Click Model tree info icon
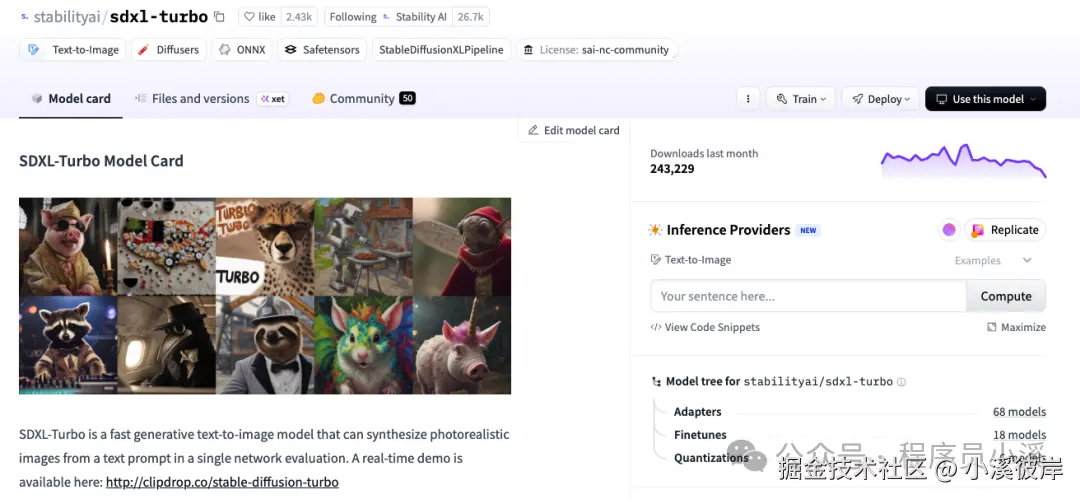 pyautogui.click(x=902, y=382)
